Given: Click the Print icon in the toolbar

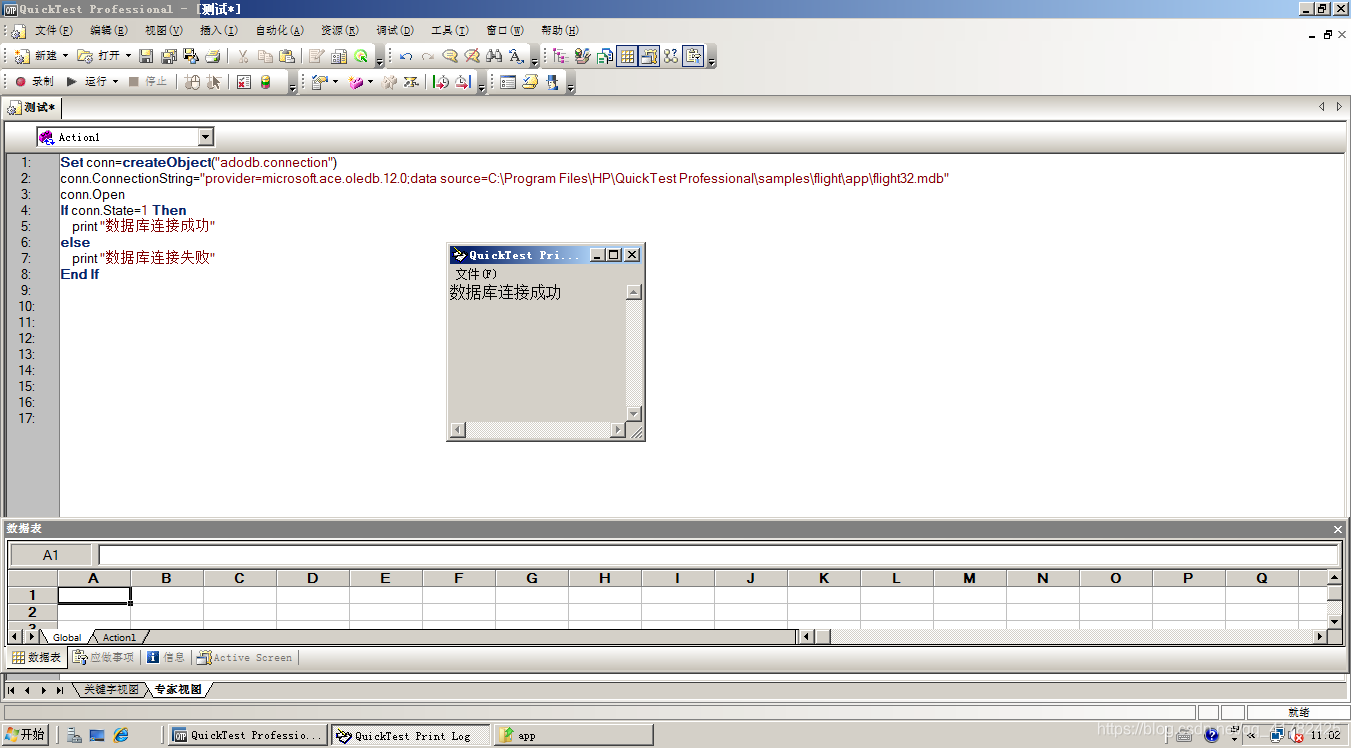Looking at the screenshot, I should pos(212,56).
